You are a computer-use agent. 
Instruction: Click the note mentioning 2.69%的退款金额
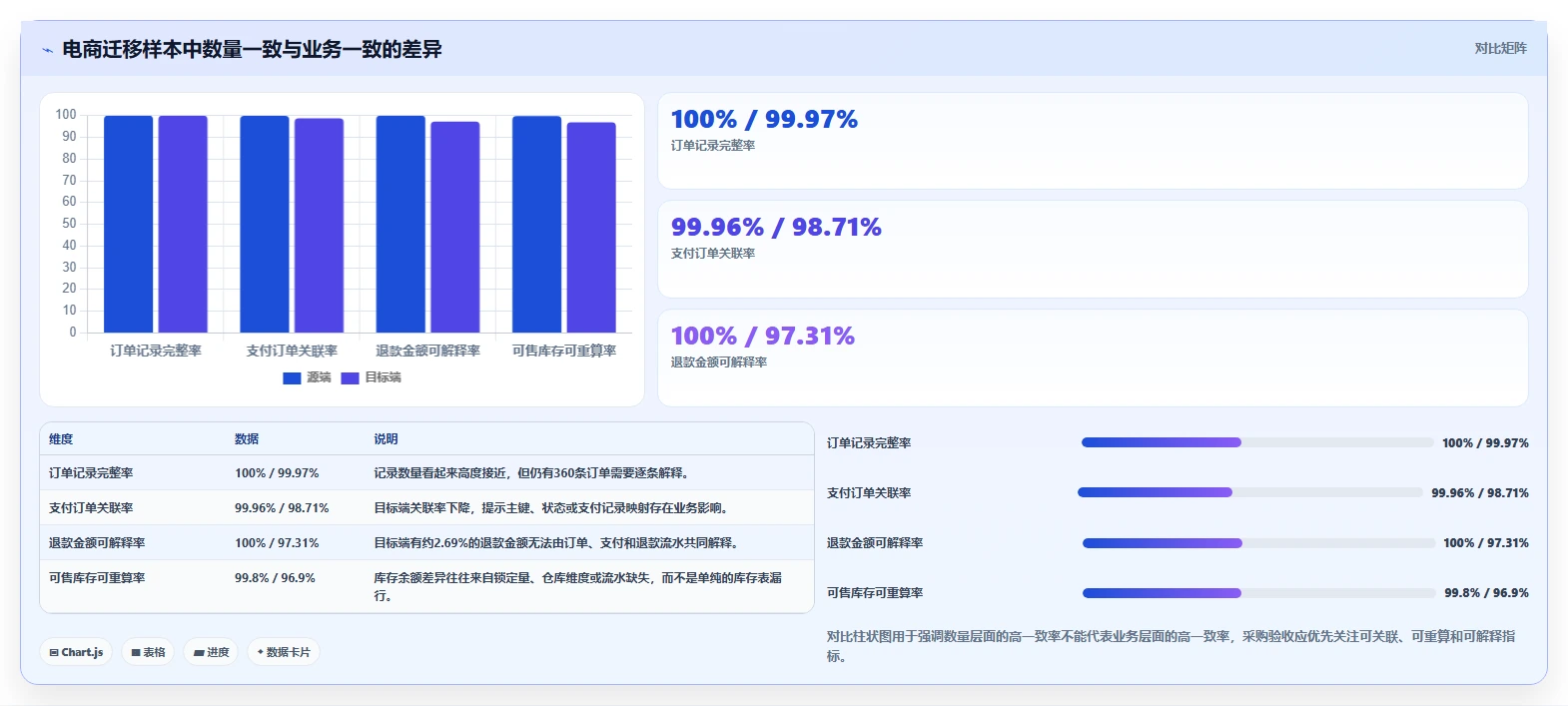[x=558, y=543]
